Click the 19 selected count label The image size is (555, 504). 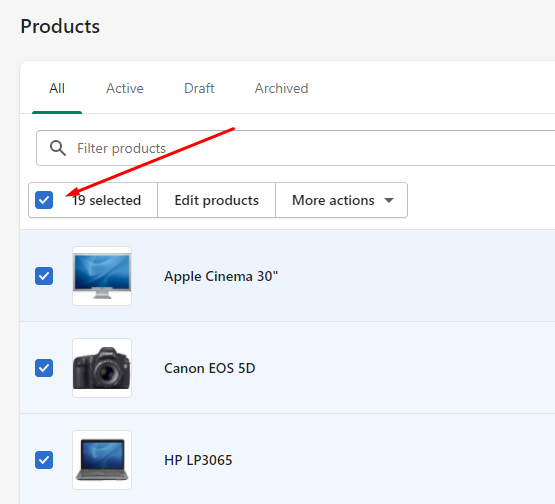(x=107, y=200)
